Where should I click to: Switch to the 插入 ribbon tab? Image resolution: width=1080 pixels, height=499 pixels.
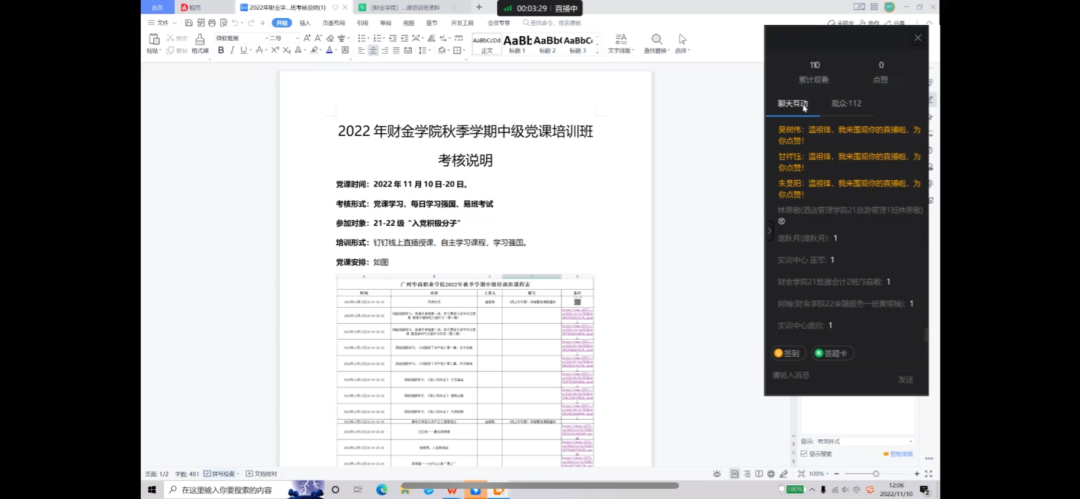(x=305, y=22)
